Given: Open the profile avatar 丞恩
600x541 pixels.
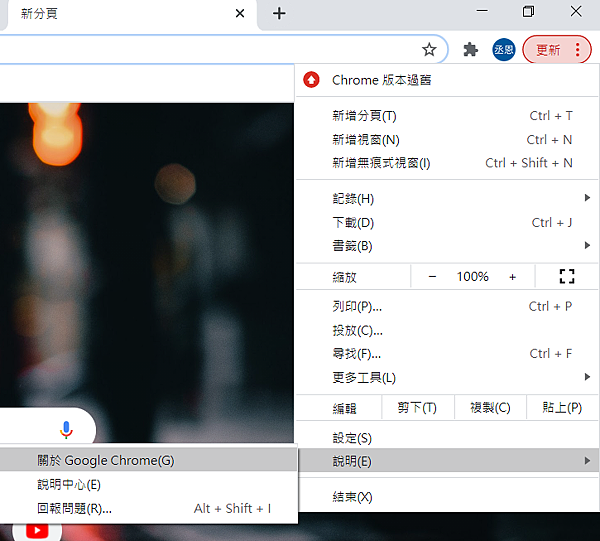Looking at the screenshot, I should (504, 50).
